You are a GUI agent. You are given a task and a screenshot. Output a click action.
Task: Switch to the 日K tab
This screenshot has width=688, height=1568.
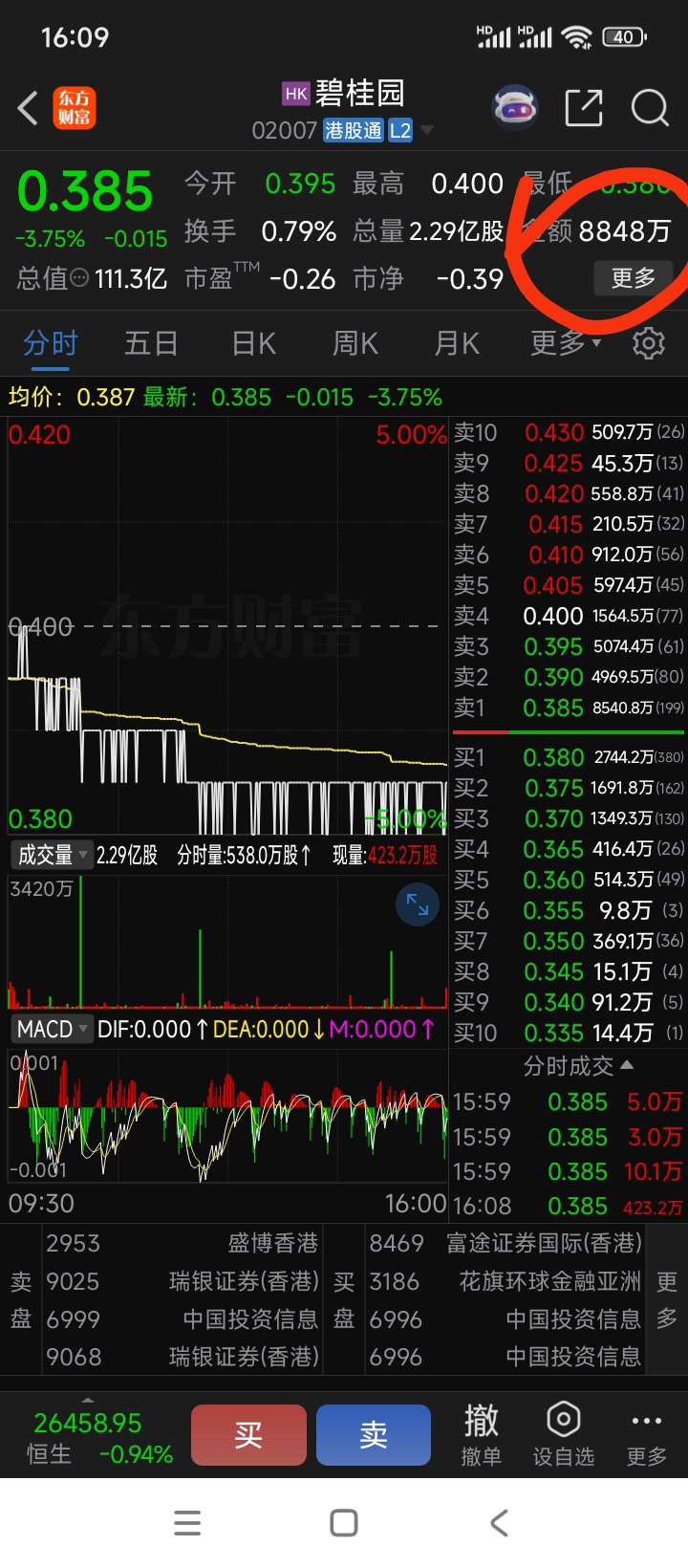[x=253, y=342]
